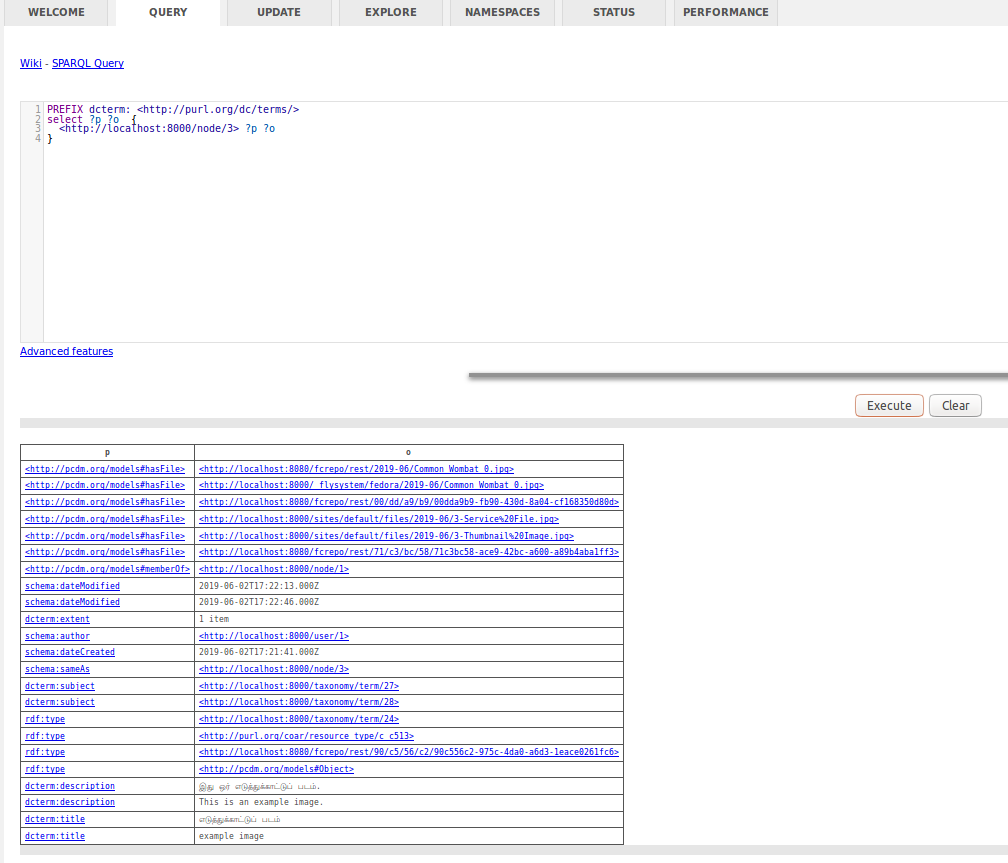1008x863 pixels.
Task: Open the pcdm.org models #Object link
Action: (x=276, y=768)
